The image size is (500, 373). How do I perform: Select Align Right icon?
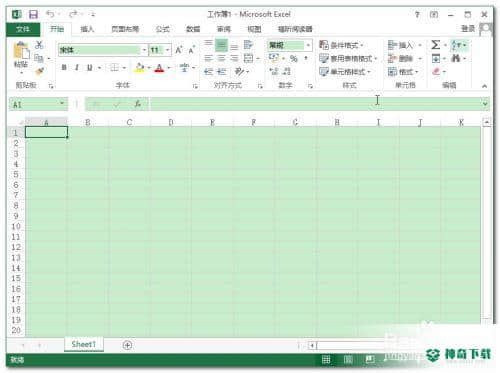234,59
